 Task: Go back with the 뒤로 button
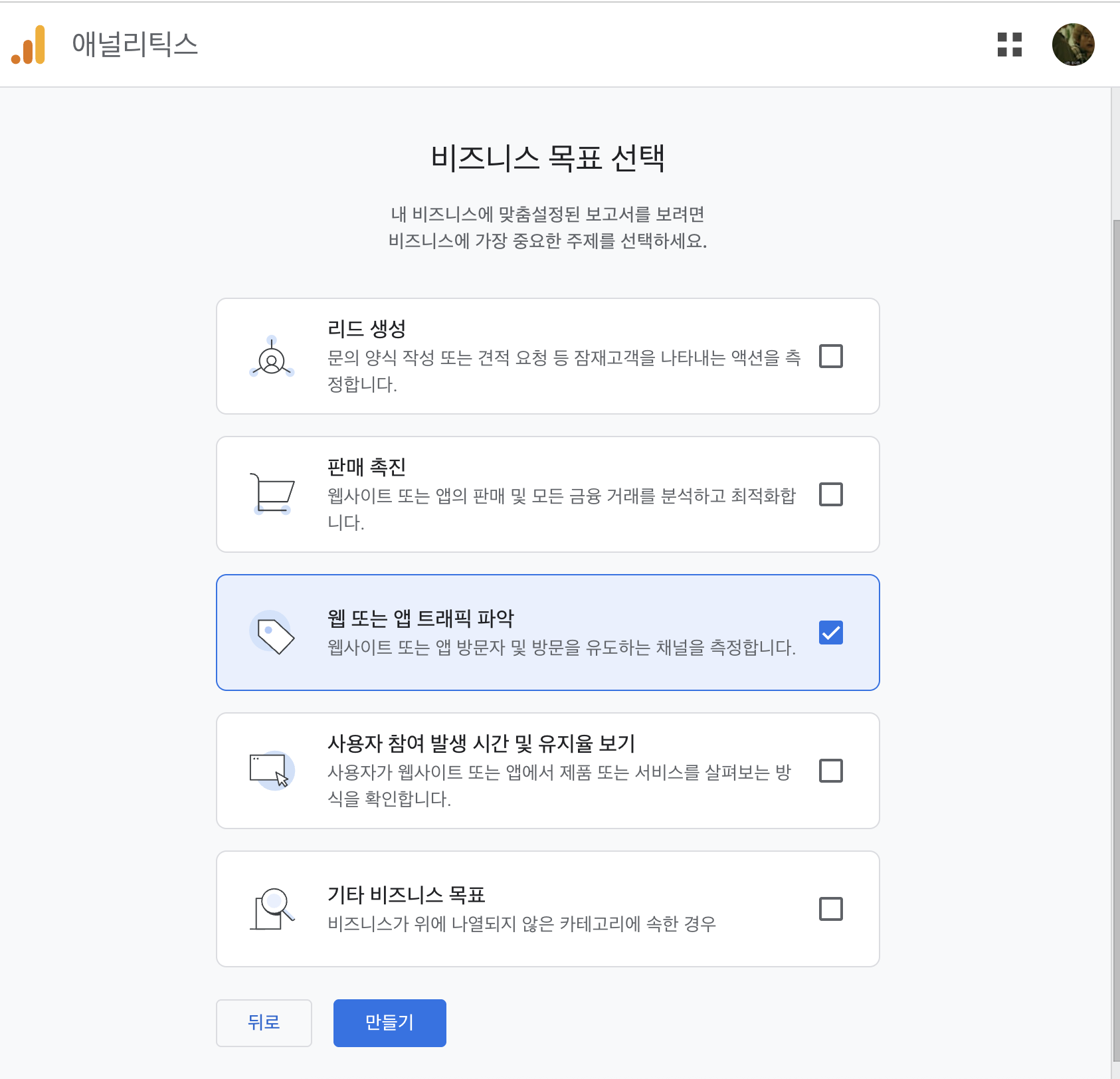pyautogui.click(x=264, y=1023)
